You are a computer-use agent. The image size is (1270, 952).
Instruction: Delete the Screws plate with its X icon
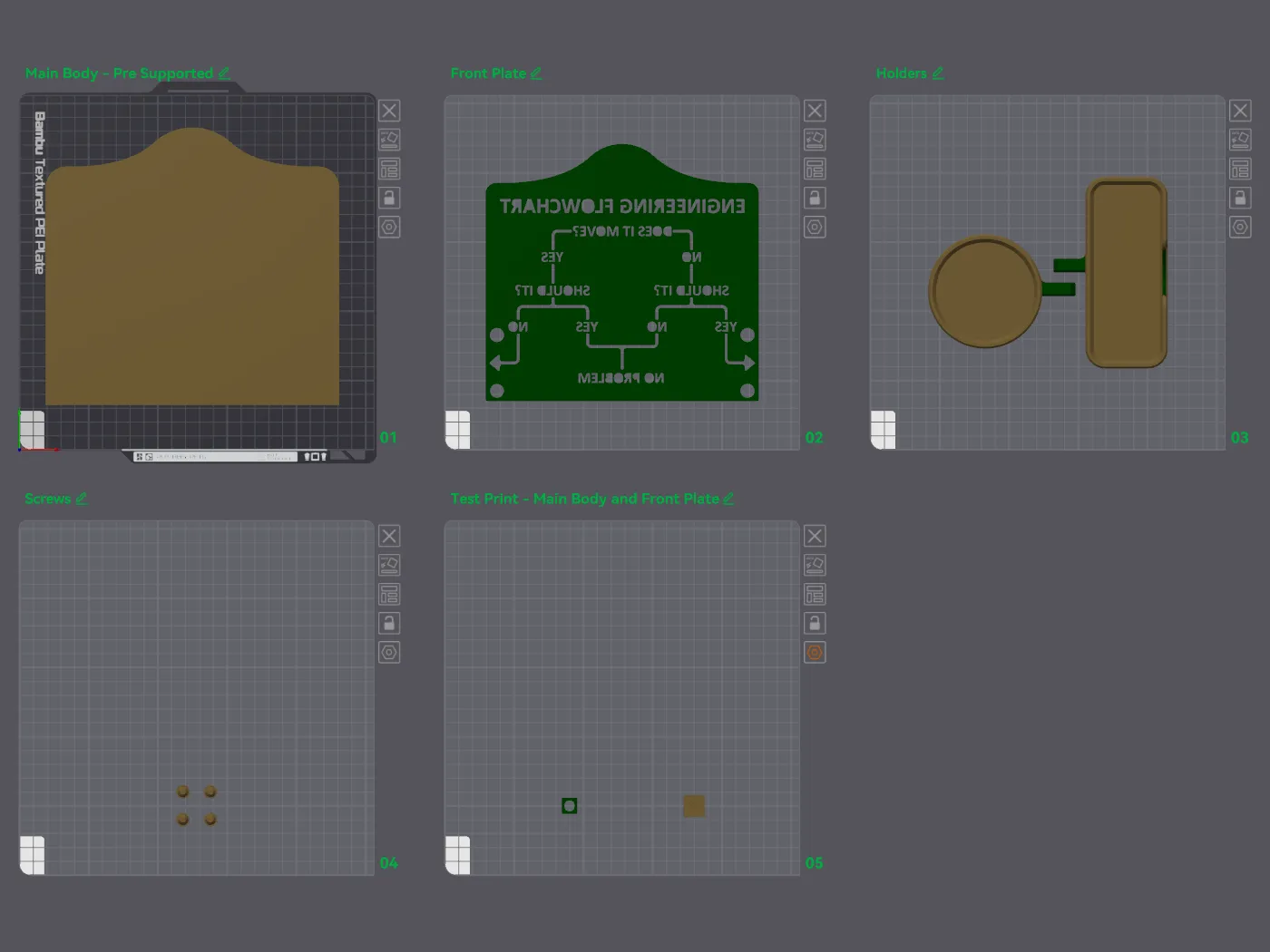click(389, 535)
